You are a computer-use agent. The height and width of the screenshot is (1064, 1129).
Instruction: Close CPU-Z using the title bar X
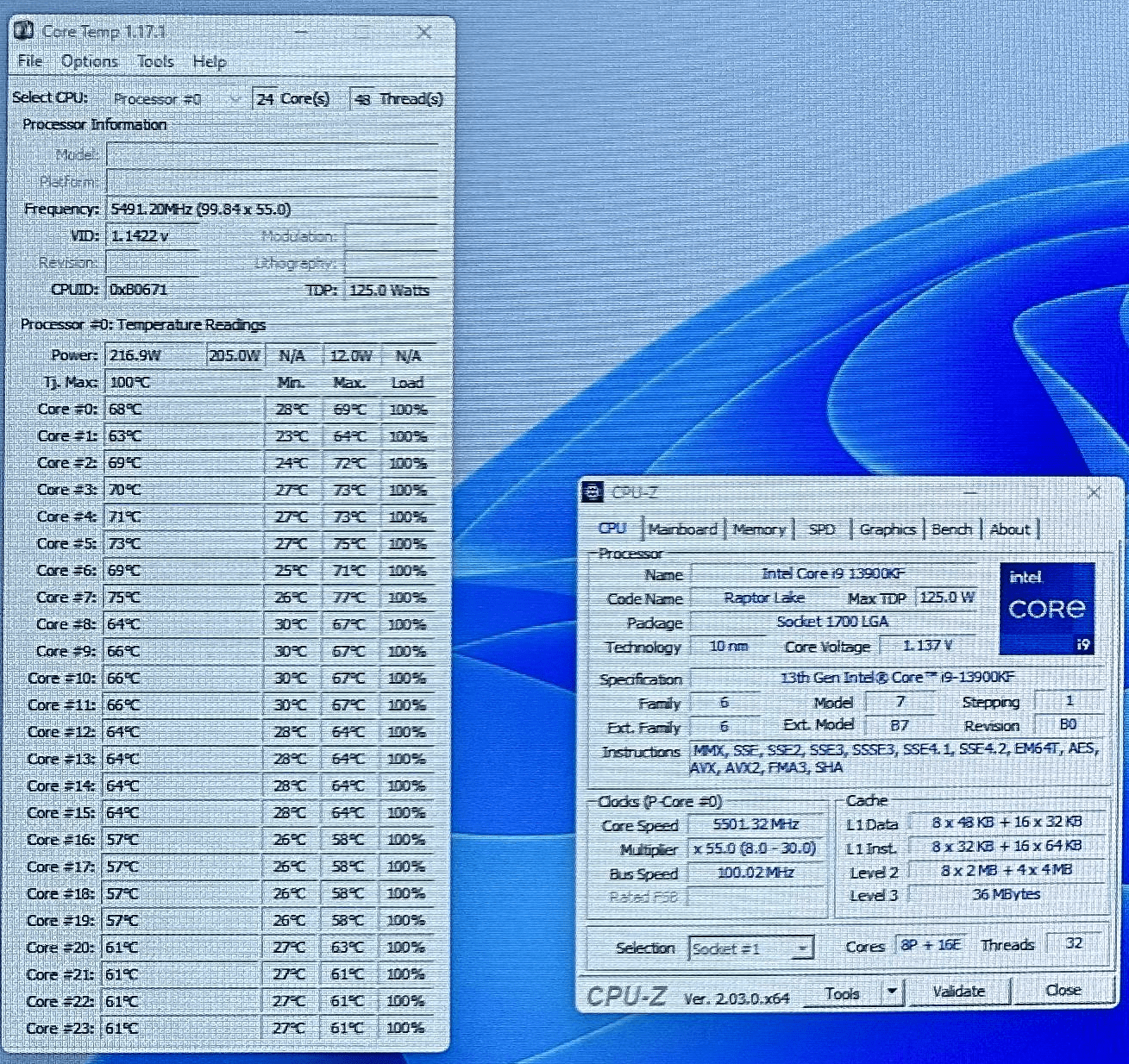point(1094,492)
